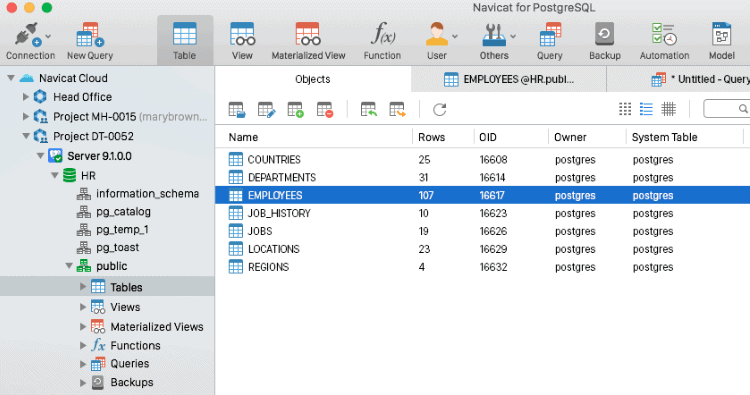Screen dimensions: 750x395
Task: Expand the Head Office project
Action: (x=26, y=97)
